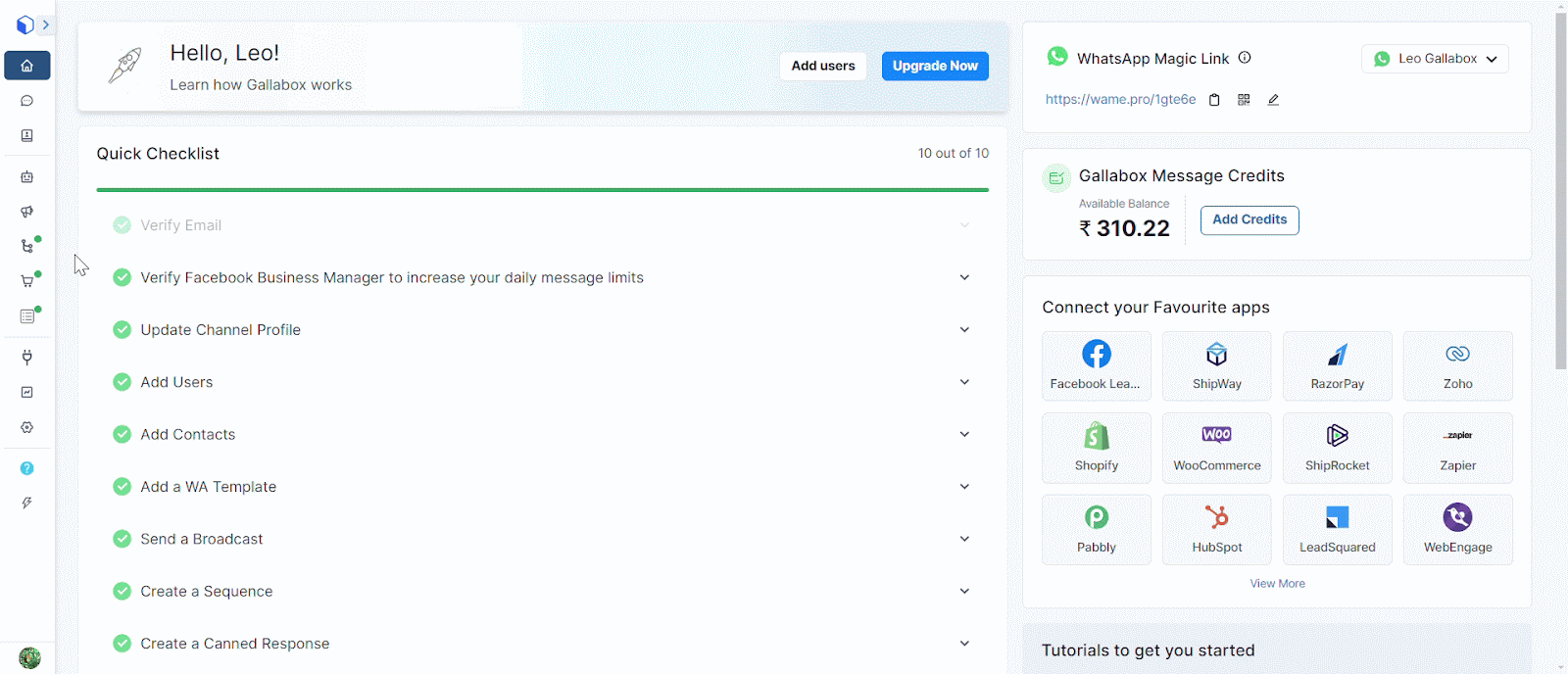
Task: Expand the Create a Sequence checklist item
Action: [x=964, y=591]
